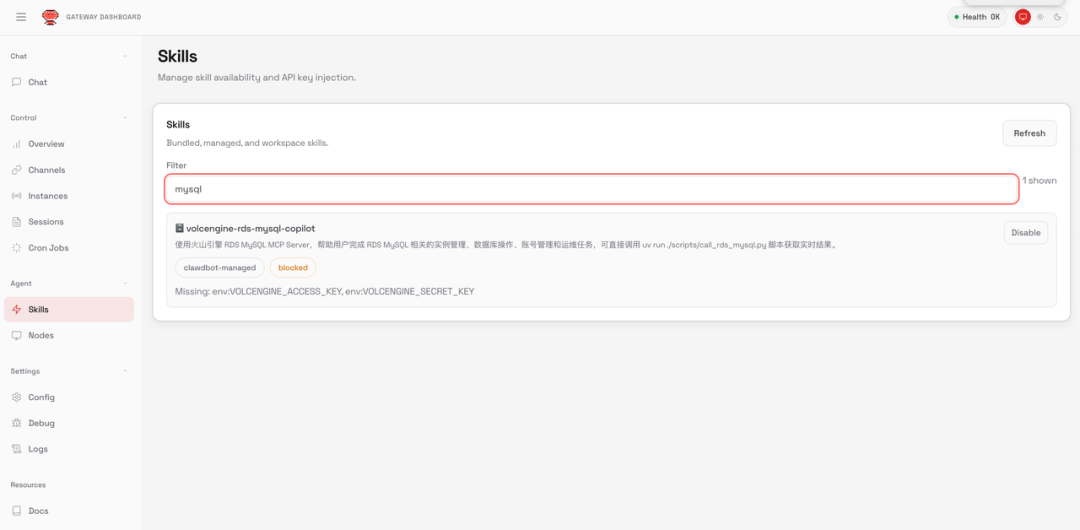
Task: Open Cron Jobs via its spinner icon
Action: coord(17,247)
